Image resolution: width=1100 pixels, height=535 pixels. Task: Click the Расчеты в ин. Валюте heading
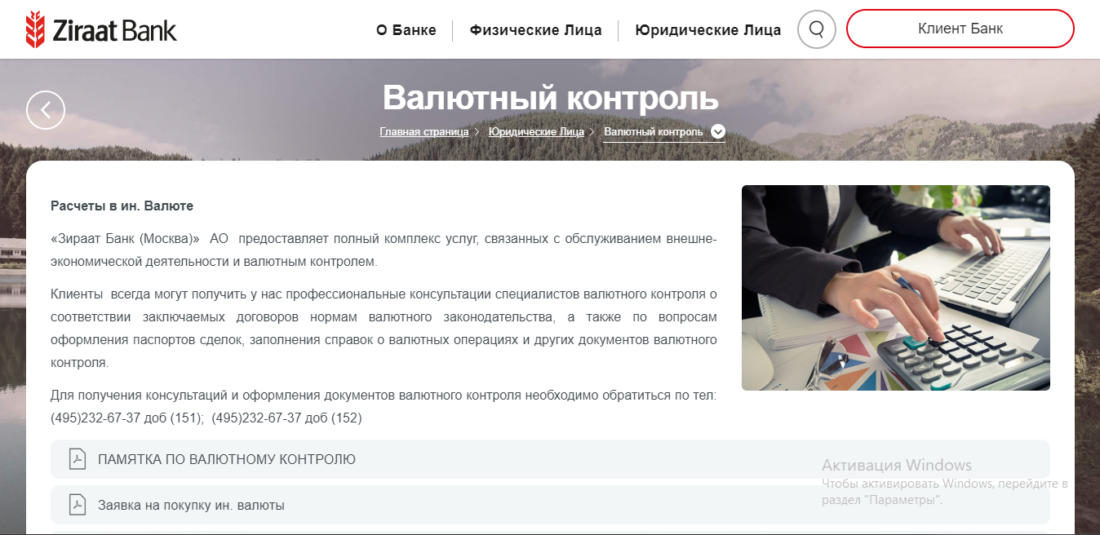click(x=122, y=206)
